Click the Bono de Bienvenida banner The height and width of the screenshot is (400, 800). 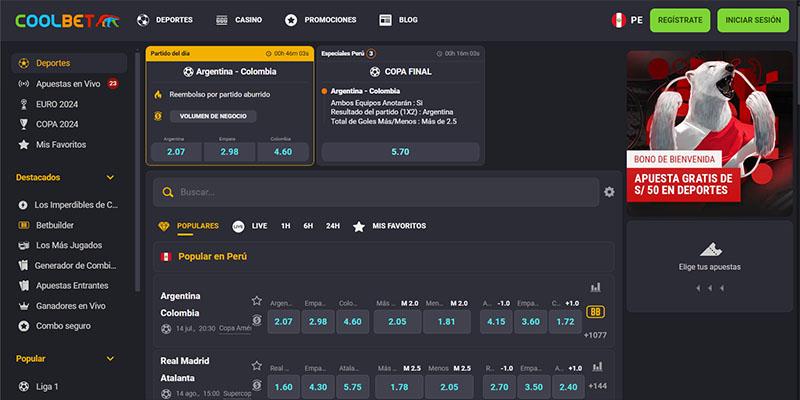coord(710,133)
